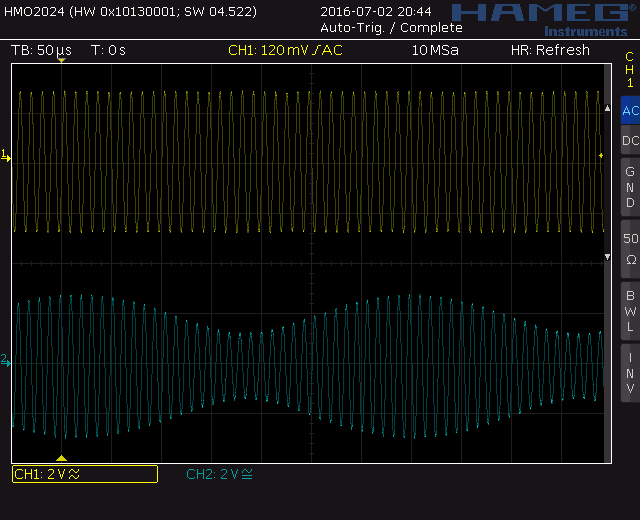The width and height of the screenshot is (640, 520).
Task: Click the Auto-Trig. / Complete status text
Action: [x=391, y=28]
